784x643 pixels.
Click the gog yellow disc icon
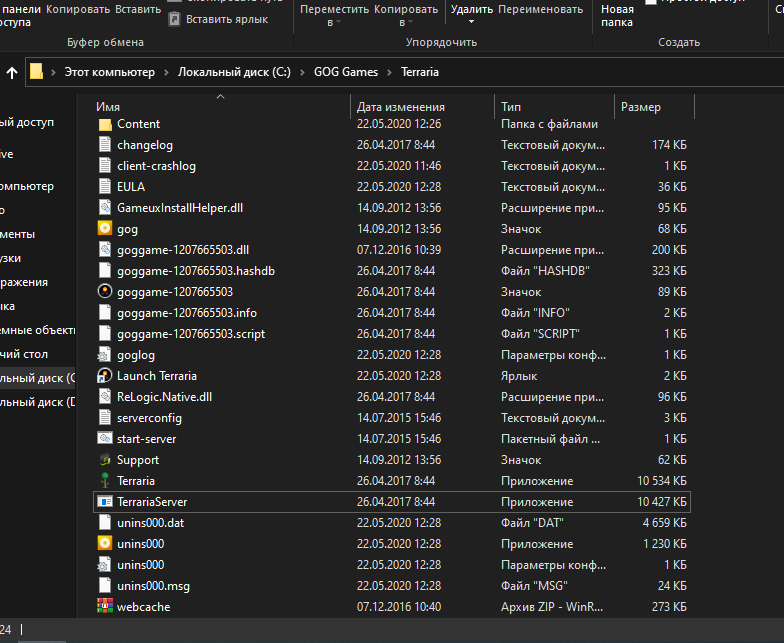pyautogui.click(x=105, y=228)
